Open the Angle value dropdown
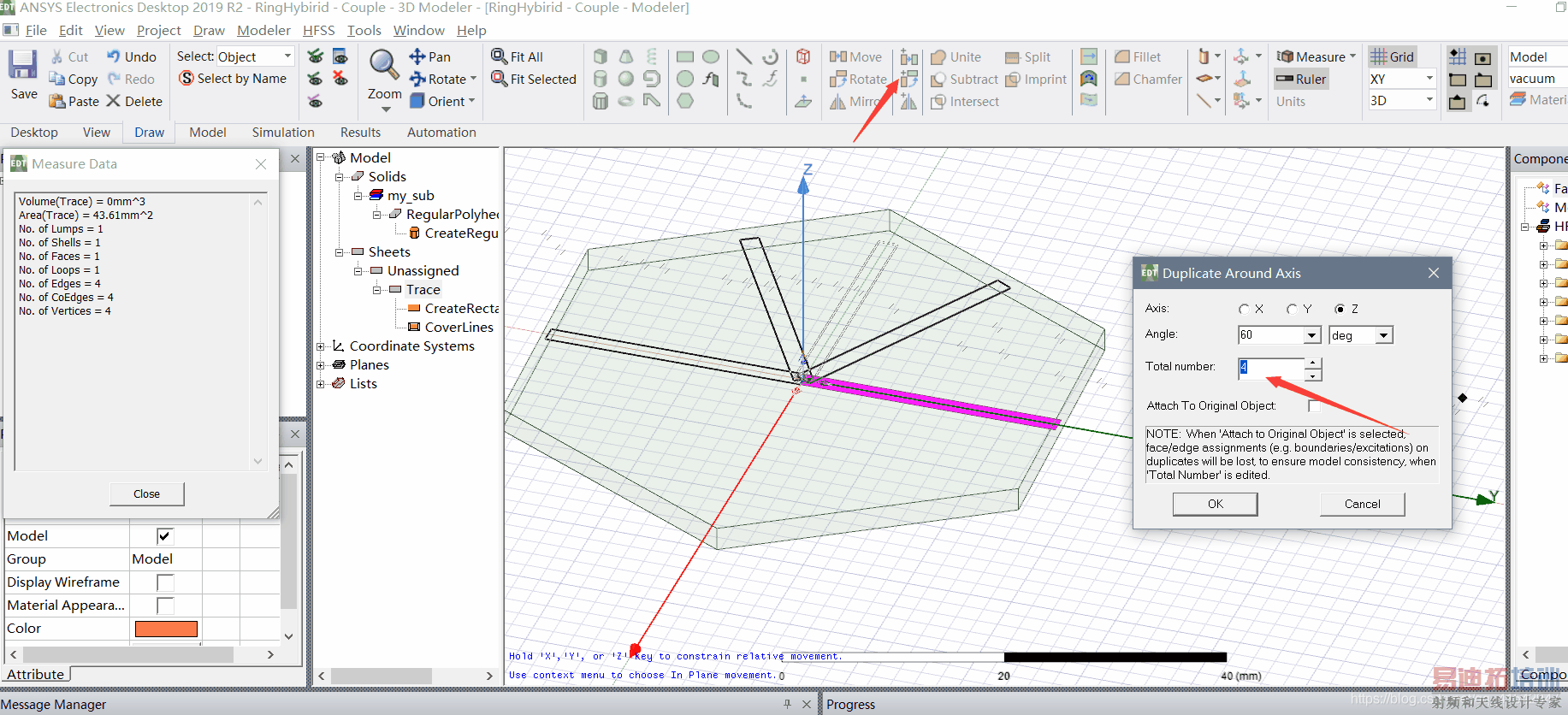The height and width of the screenshot is (715, 1568). click(x=1312, y=335)
